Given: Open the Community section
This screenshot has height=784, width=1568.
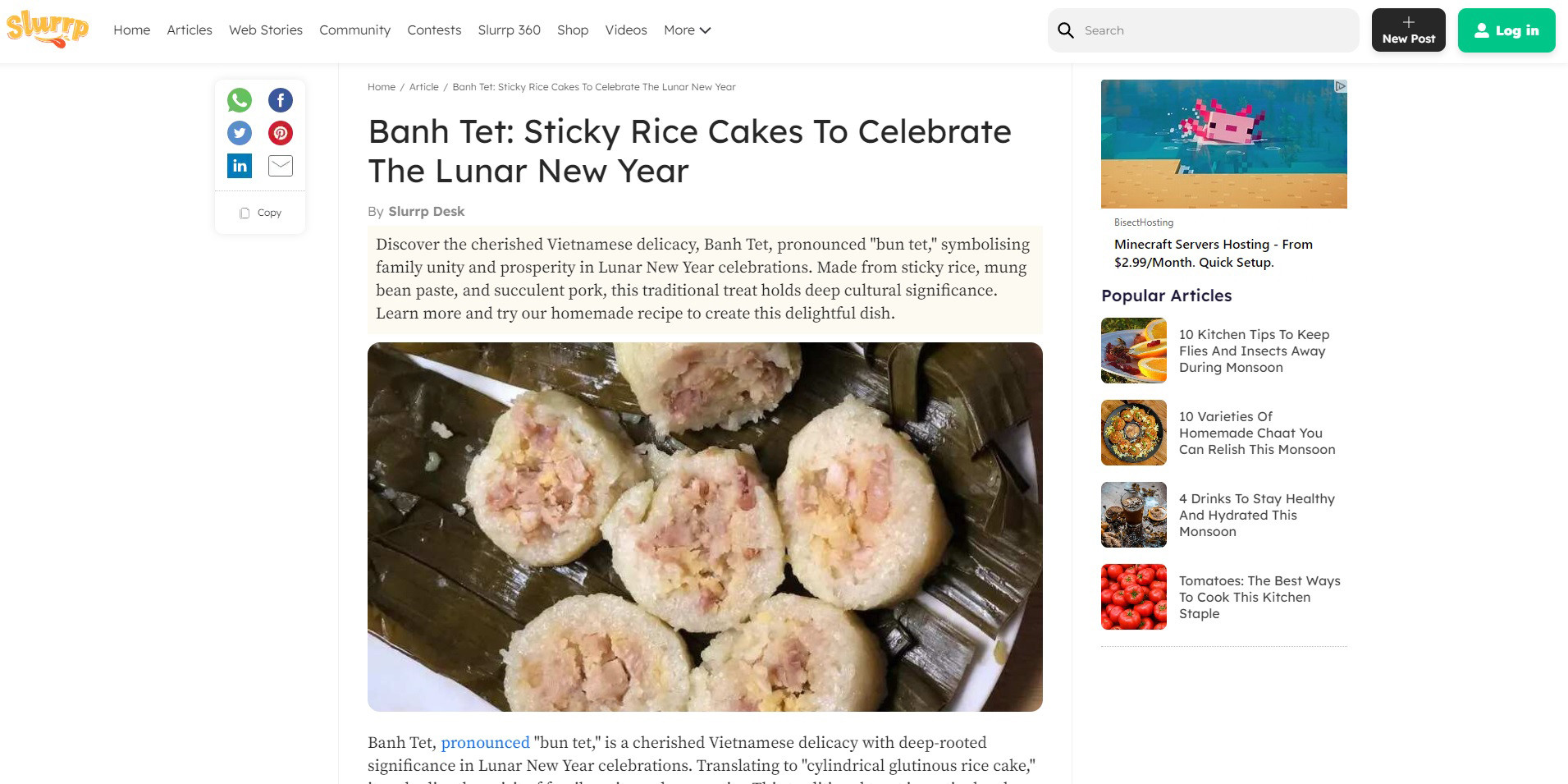Looking at the screenshot, I should tap(354, 30).
